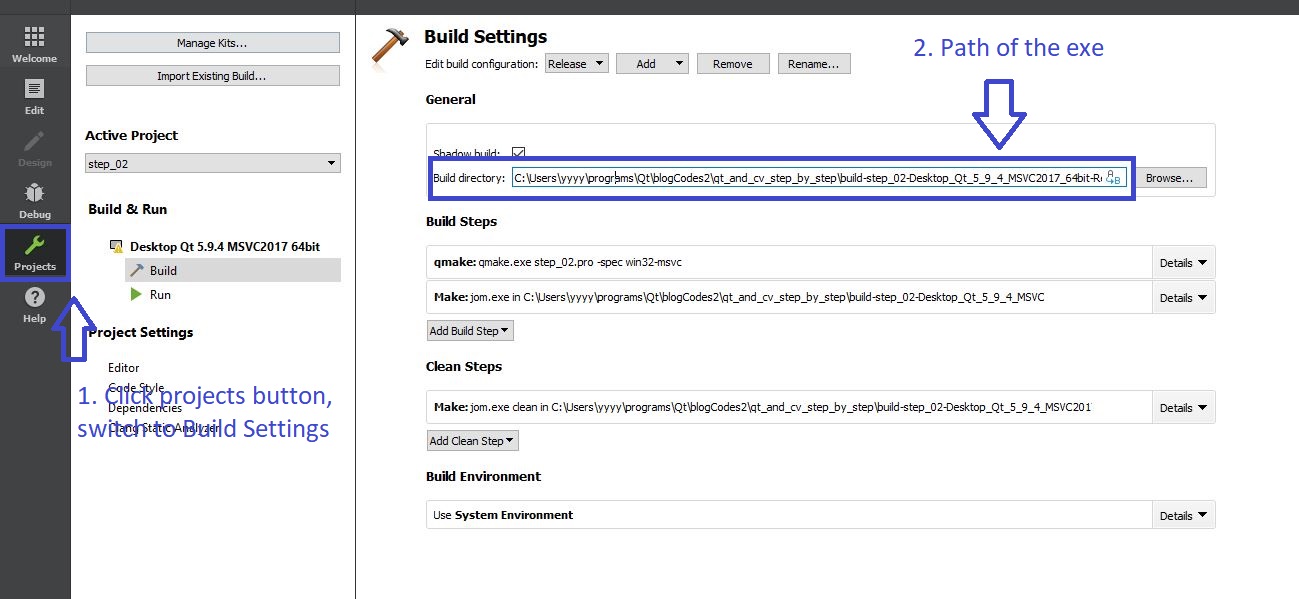Click inside the Build directory path field
Image resolution: width=1299 pixels, height=599 pixels.
tap(800, 178)
